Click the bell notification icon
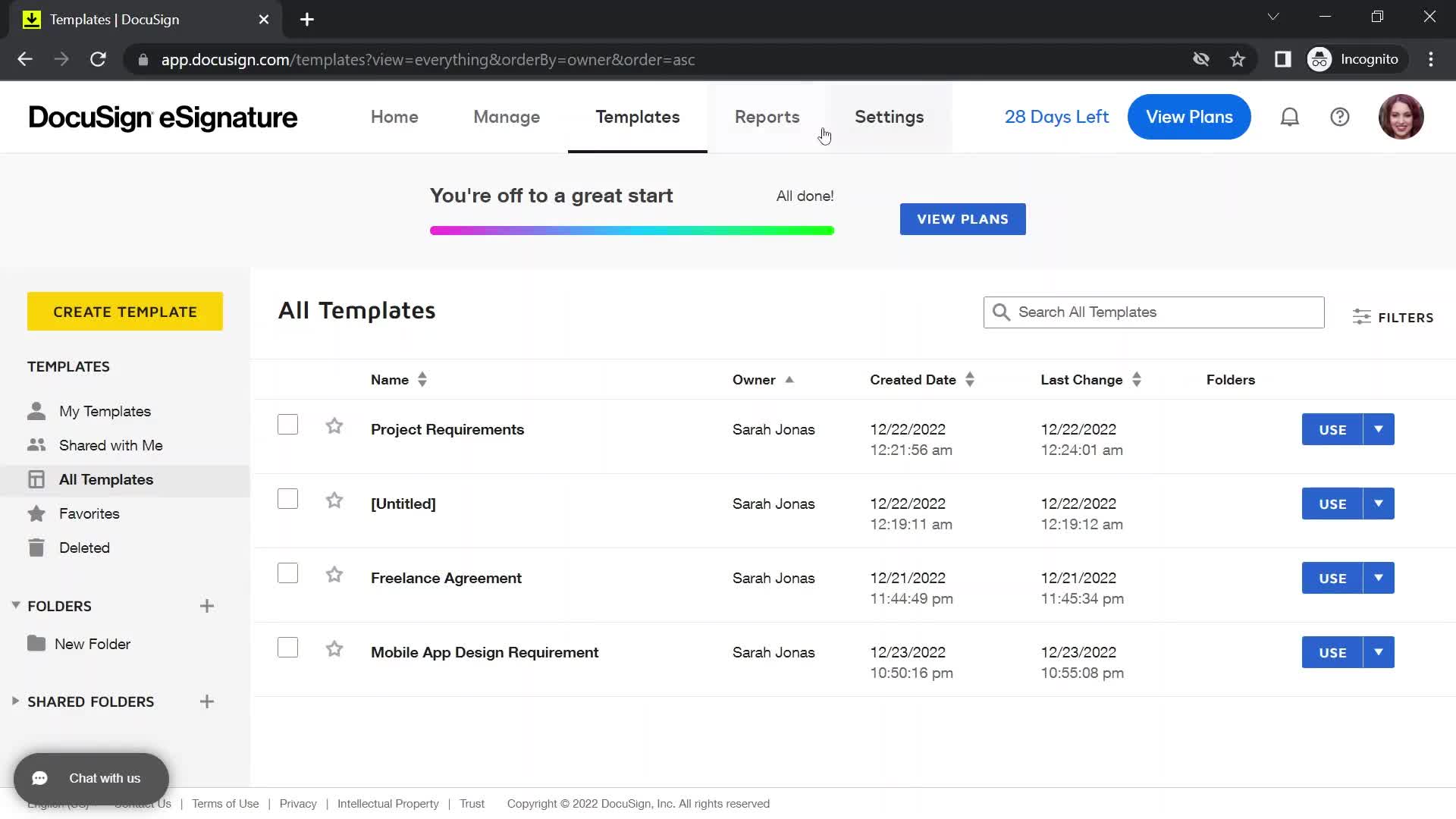 pos(1290,117)
